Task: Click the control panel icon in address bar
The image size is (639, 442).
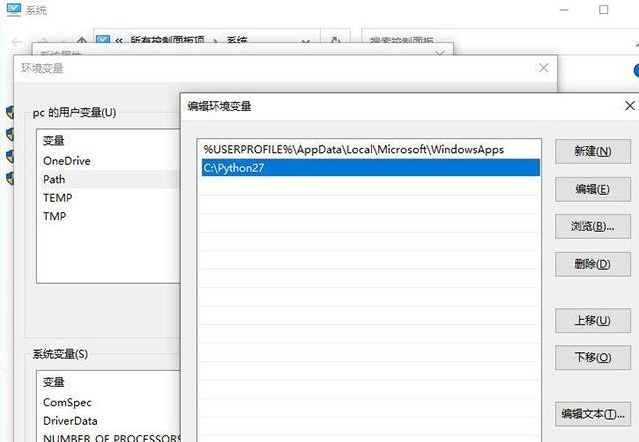Action: tap(103, 41)
